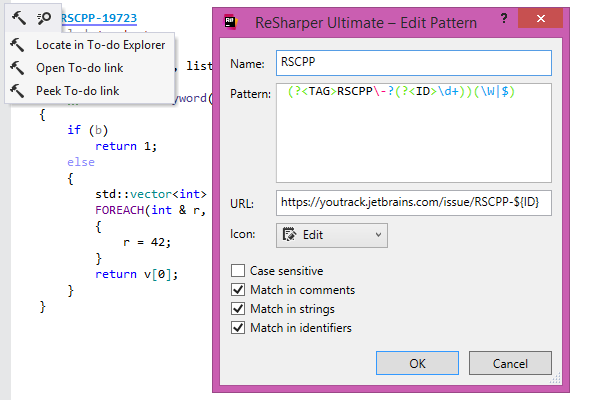
Task: Uncheck Match in strings
Action: pos(238,308)
